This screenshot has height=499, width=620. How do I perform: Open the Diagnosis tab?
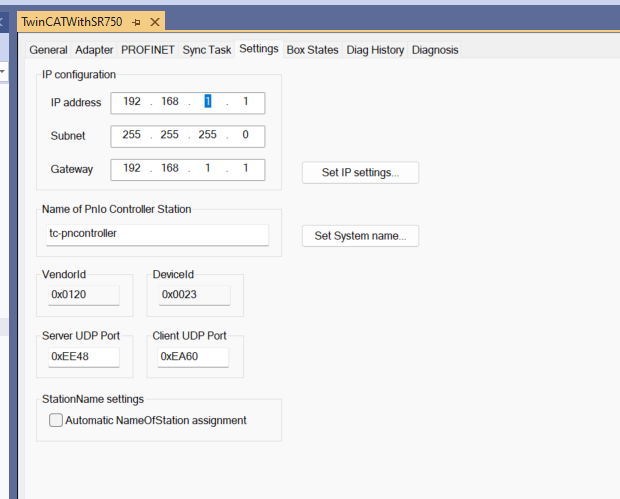[x=435, y=50]
